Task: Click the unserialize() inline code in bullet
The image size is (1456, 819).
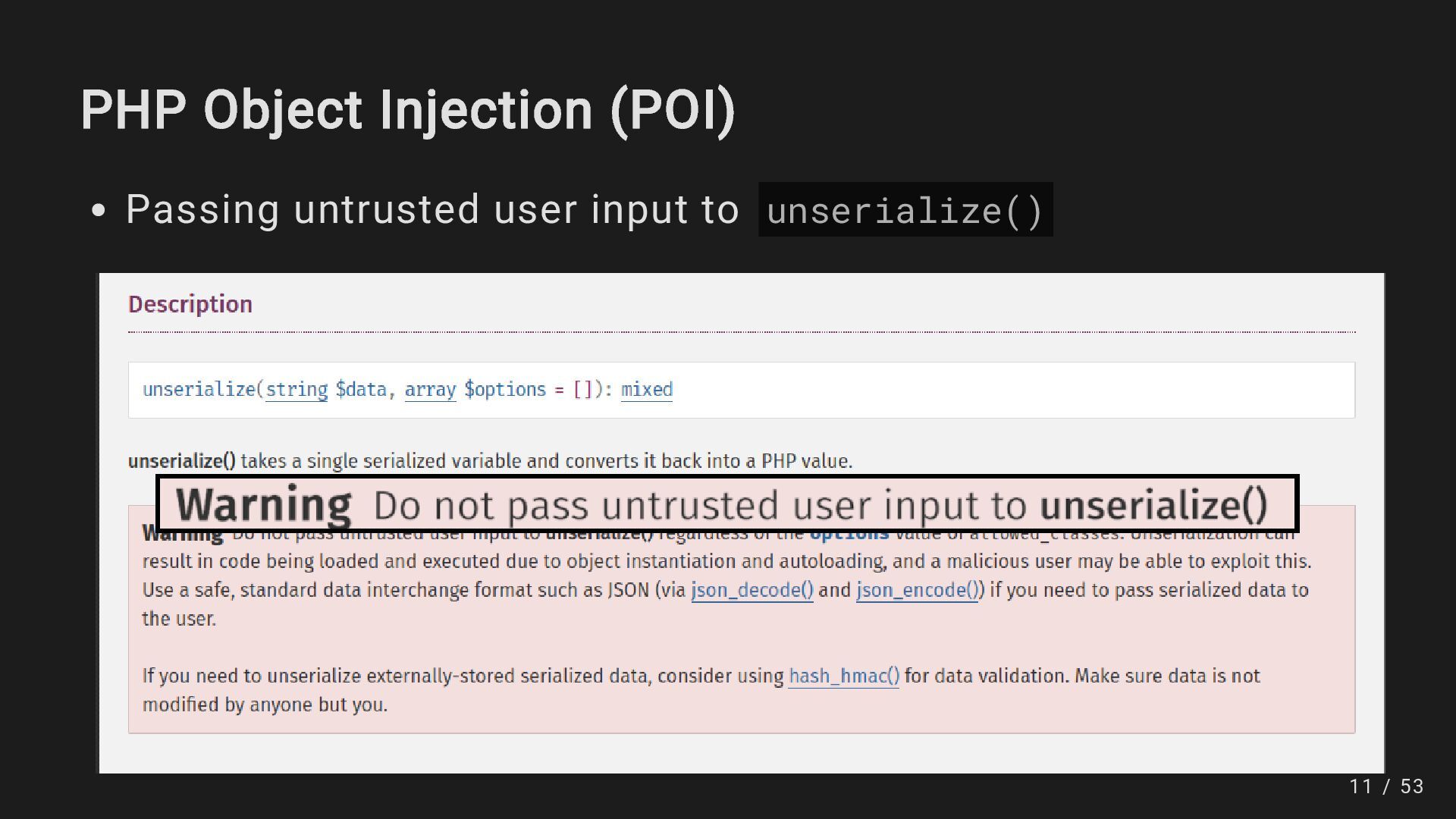Action: (905, 210)
